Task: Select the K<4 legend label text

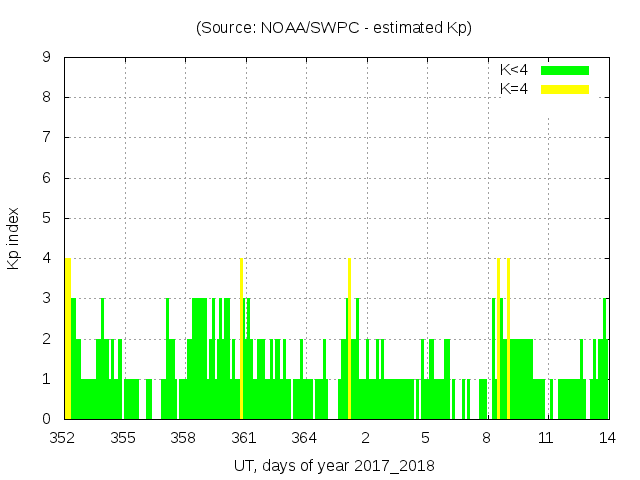Action: pos(514,70)
